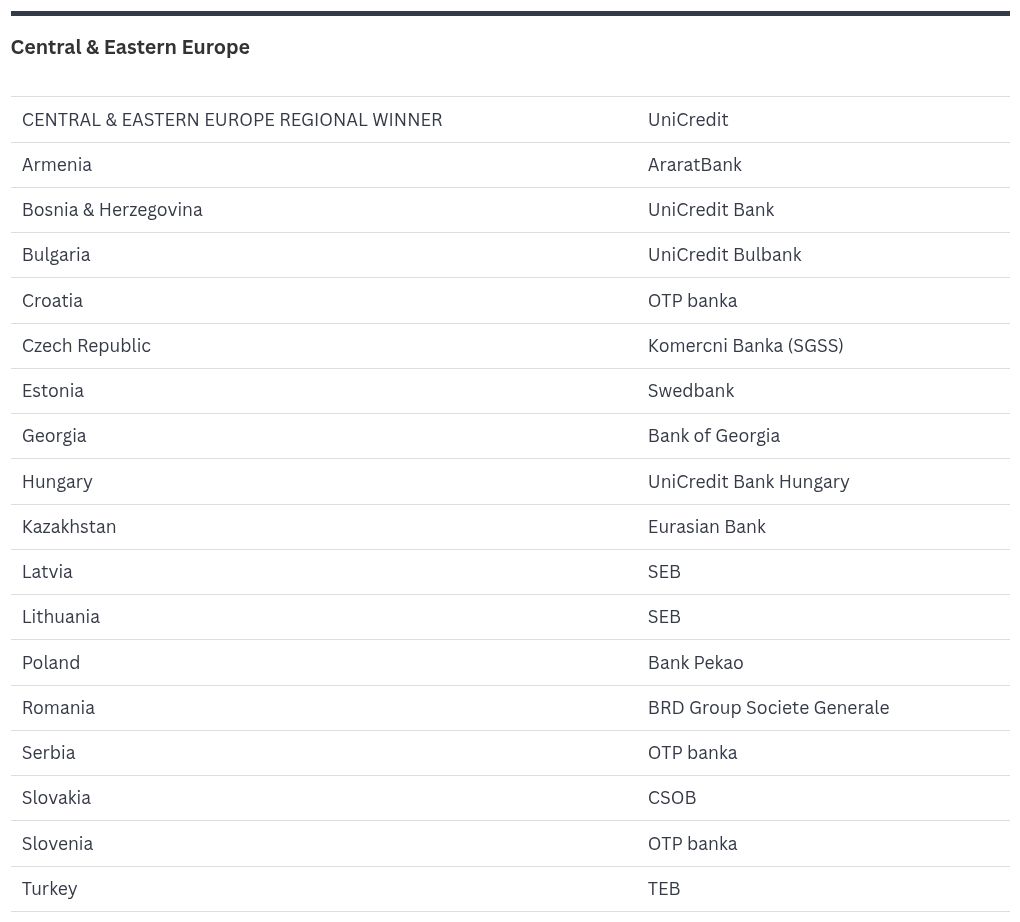Click the Armenia row label

click(x=57, y=165)
